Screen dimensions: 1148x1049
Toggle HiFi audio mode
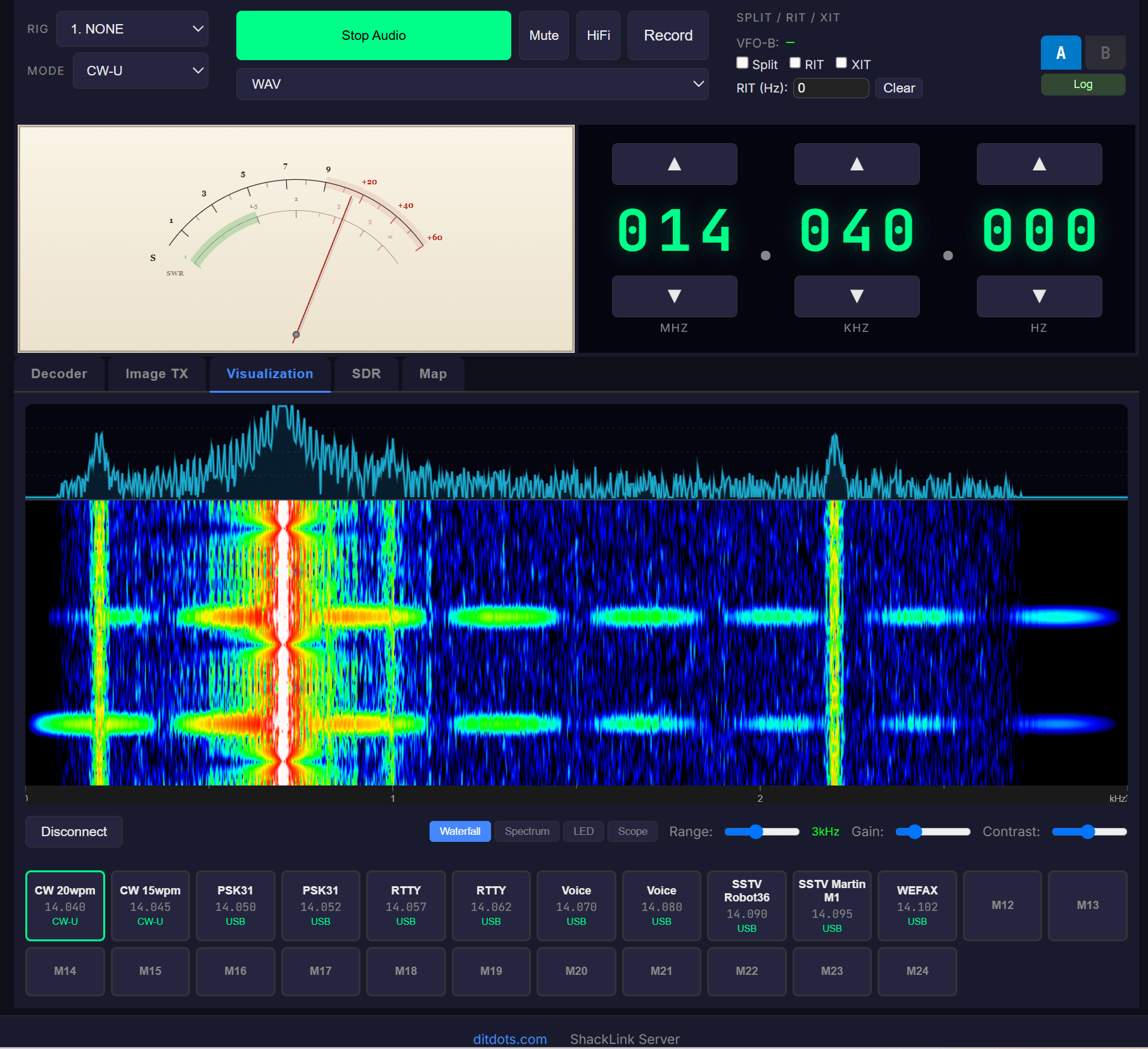[598, 35]
